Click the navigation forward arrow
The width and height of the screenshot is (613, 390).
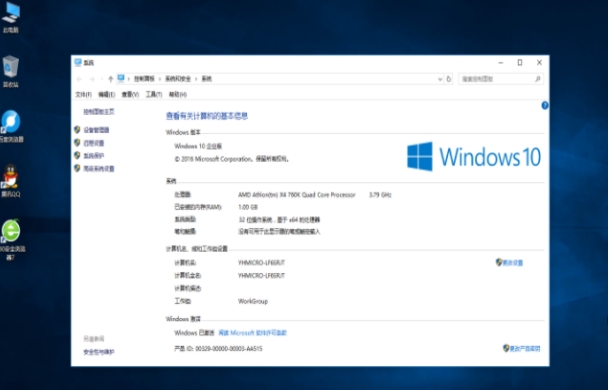click(x=92, y=79)
